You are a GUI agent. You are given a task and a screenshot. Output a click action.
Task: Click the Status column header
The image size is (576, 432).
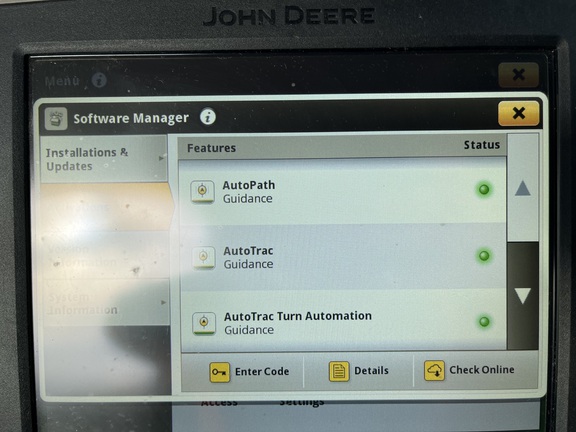(x=482, y=145)
